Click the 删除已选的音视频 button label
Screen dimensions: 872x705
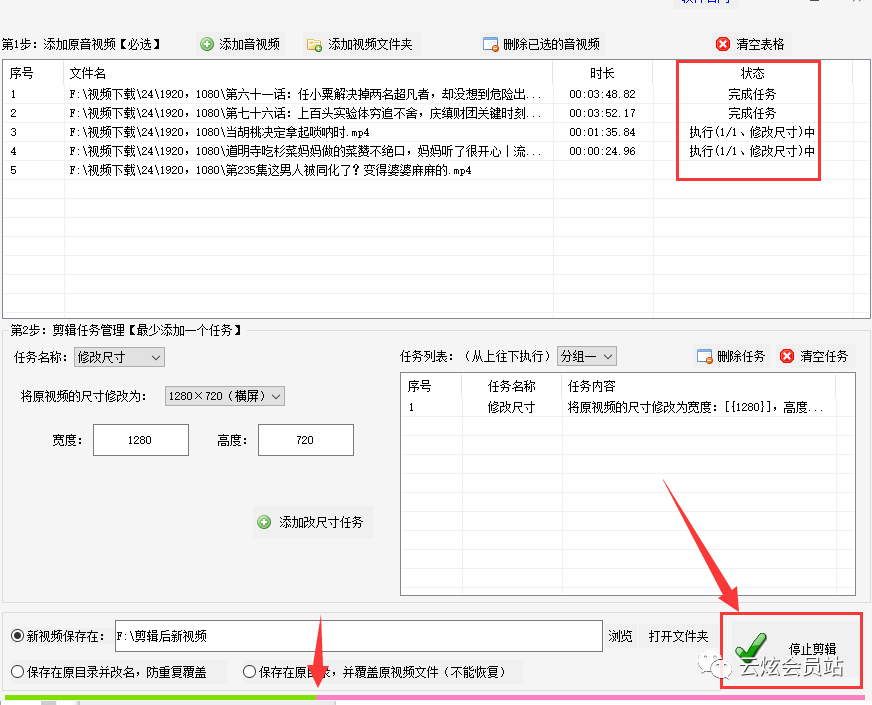tap(551, 44)
